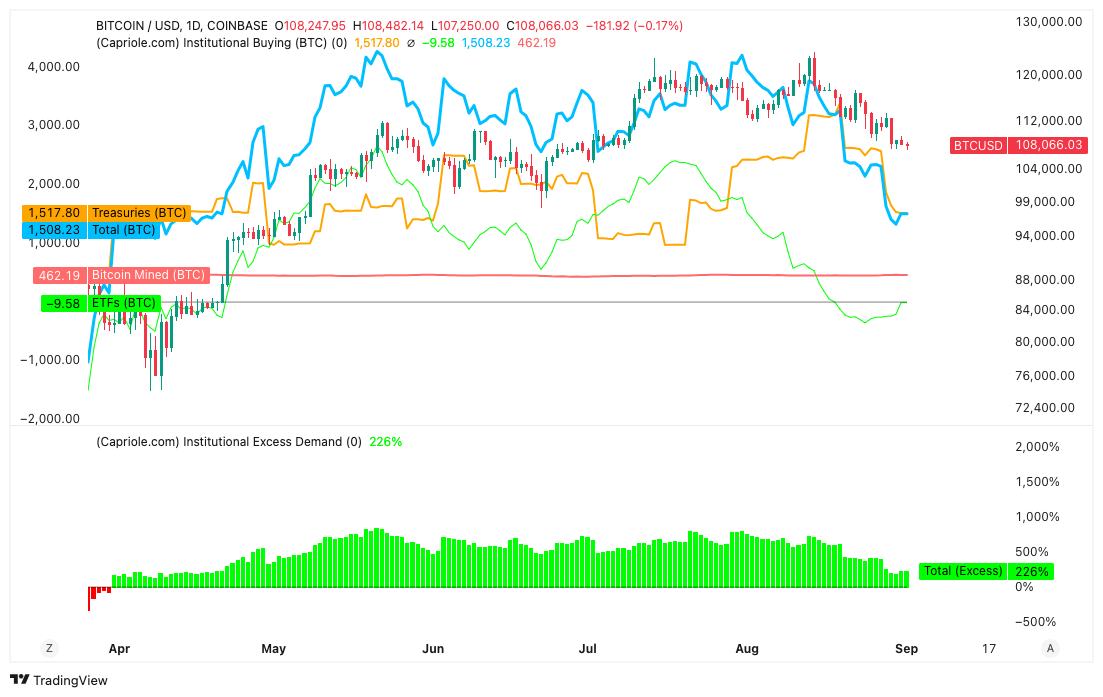The width and height of the screenshot is (1103, 697).
Task: Toggle the A auto-scale button
Action: coord(1050,648)
